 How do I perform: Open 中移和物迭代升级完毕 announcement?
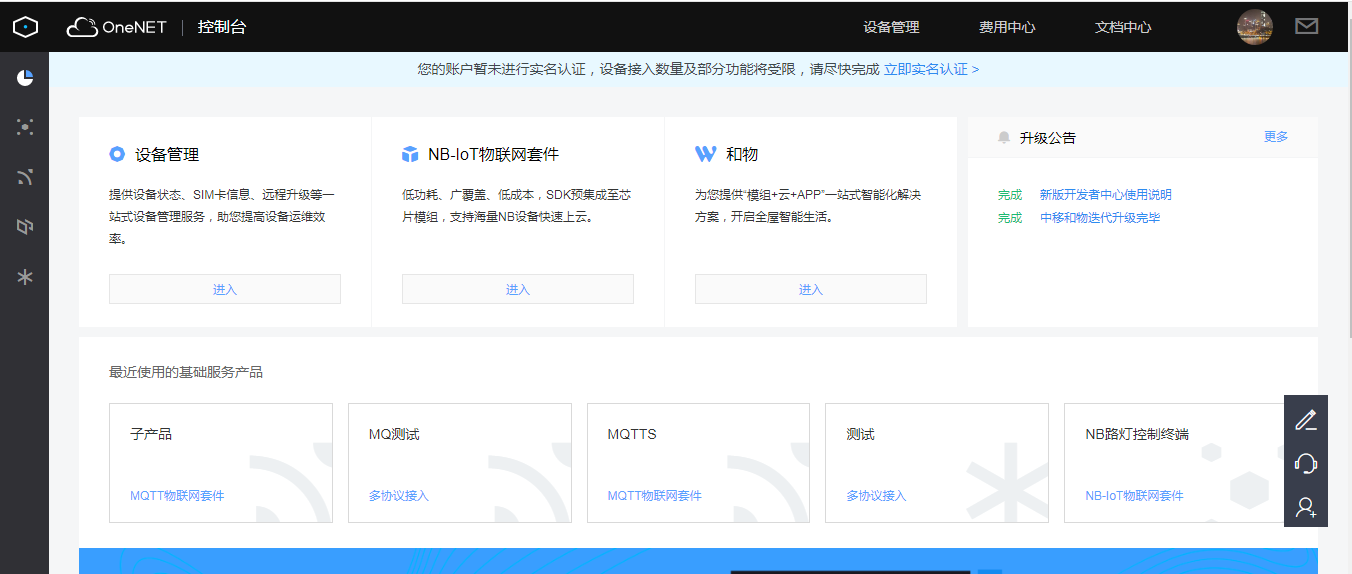pyautogui.click(x=1100, y=218)
